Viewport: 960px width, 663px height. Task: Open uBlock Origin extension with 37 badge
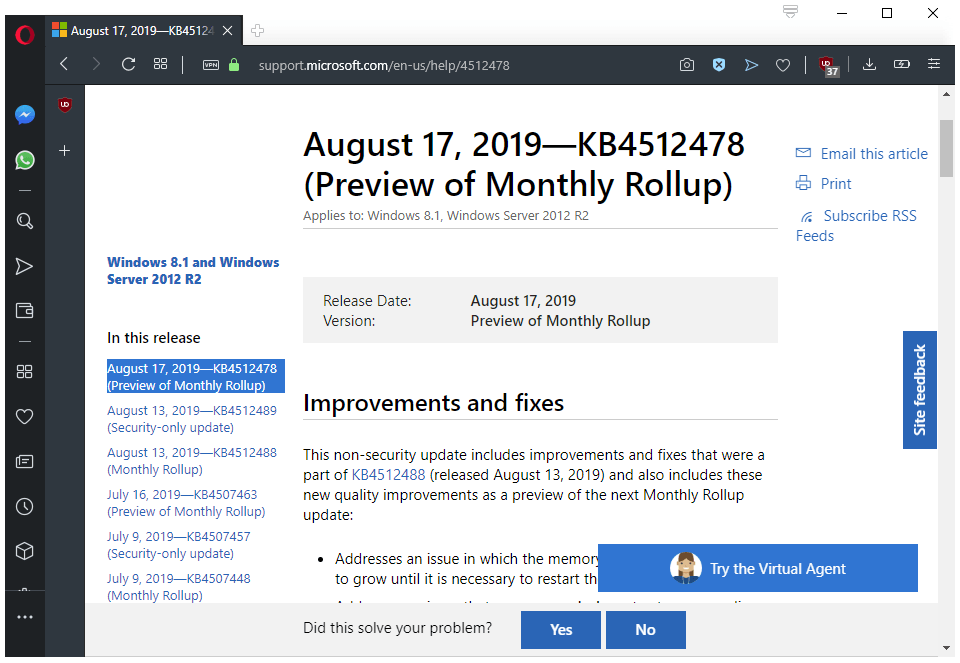coord(828,66)
